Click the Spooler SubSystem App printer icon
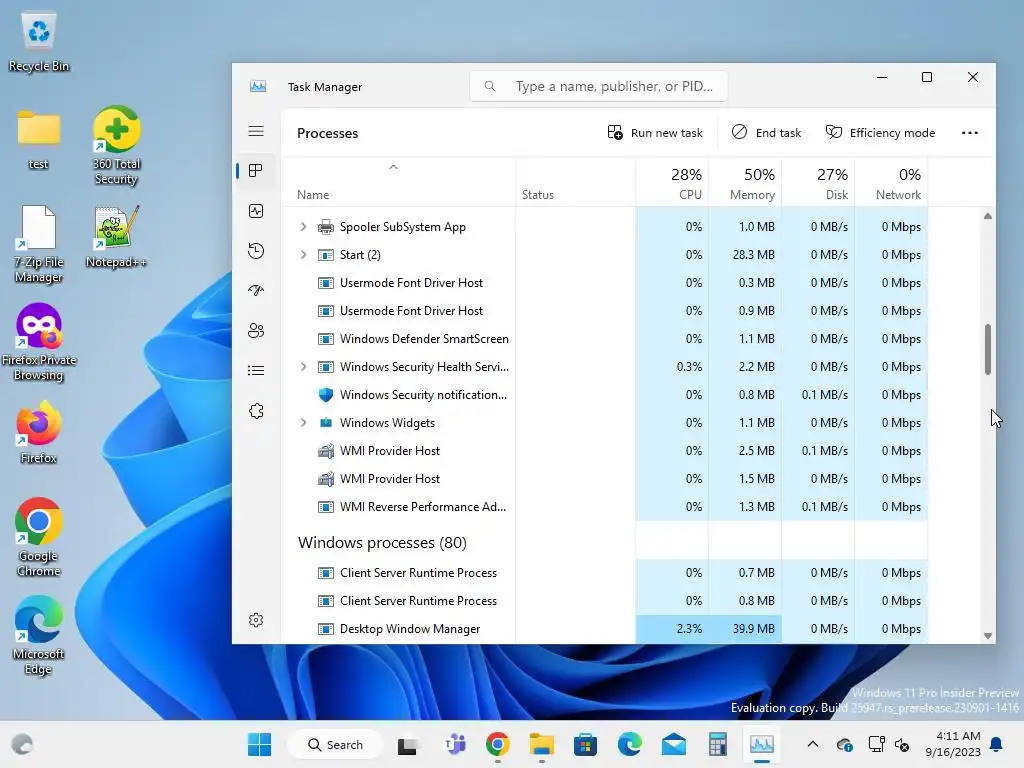1024x768 pixels. [325, 227]
